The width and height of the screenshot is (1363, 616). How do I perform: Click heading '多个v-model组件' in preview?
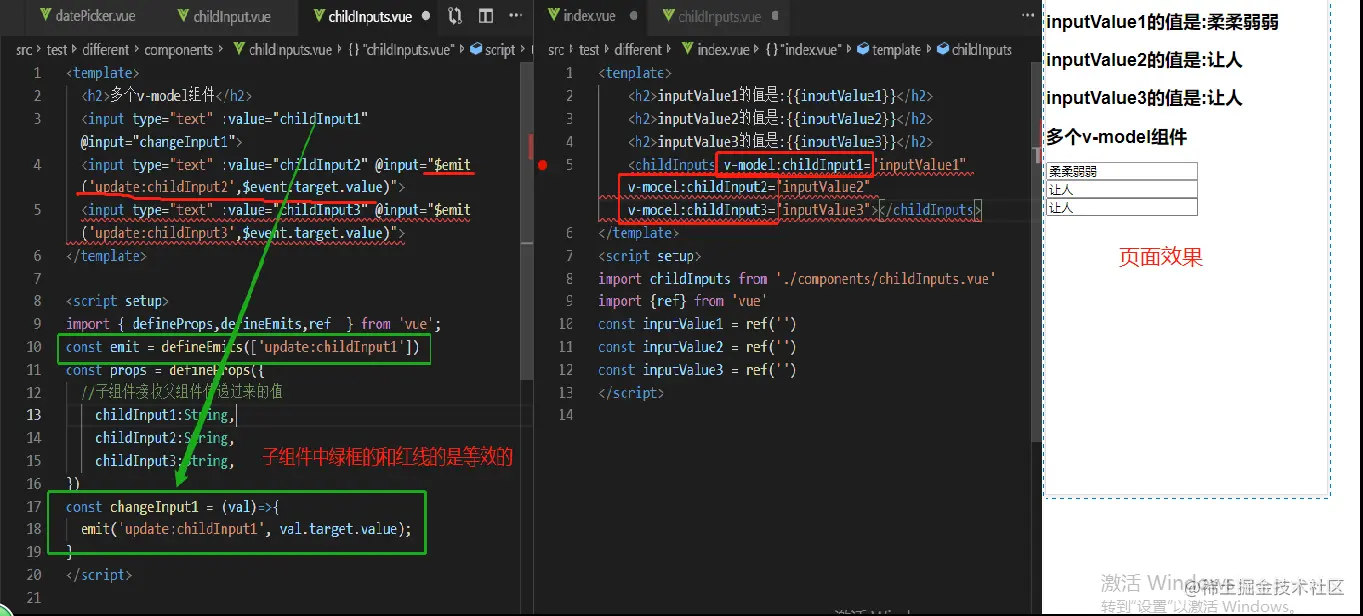(x=1116, y=137)
